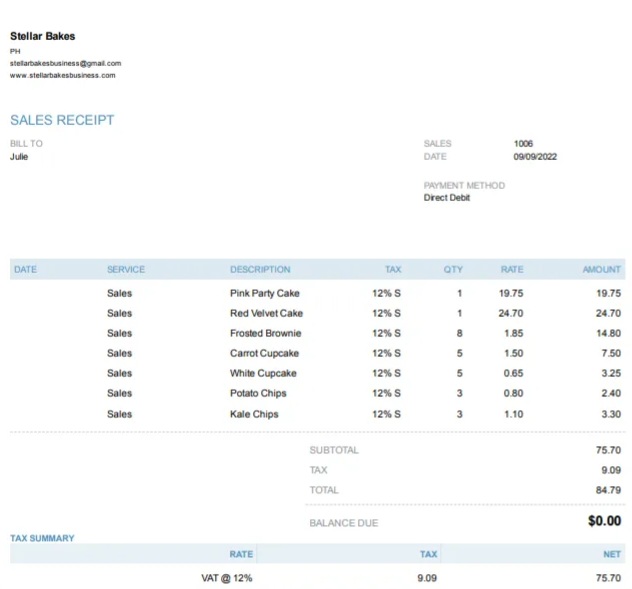
Task: Select the Red Velvet Cake description
Action: [266, 313]
